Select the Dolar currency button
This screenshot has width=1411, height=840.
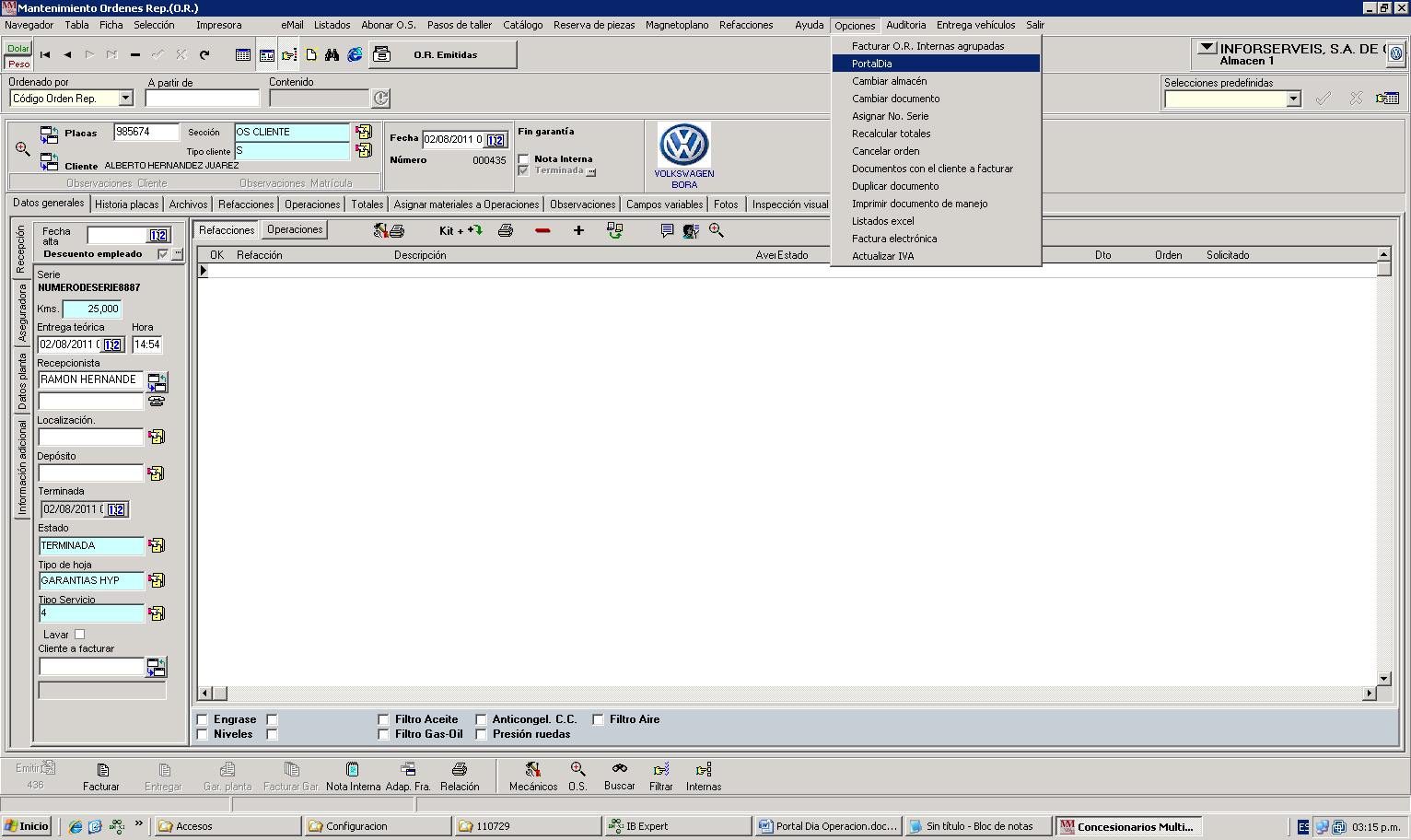coord(18,49)
